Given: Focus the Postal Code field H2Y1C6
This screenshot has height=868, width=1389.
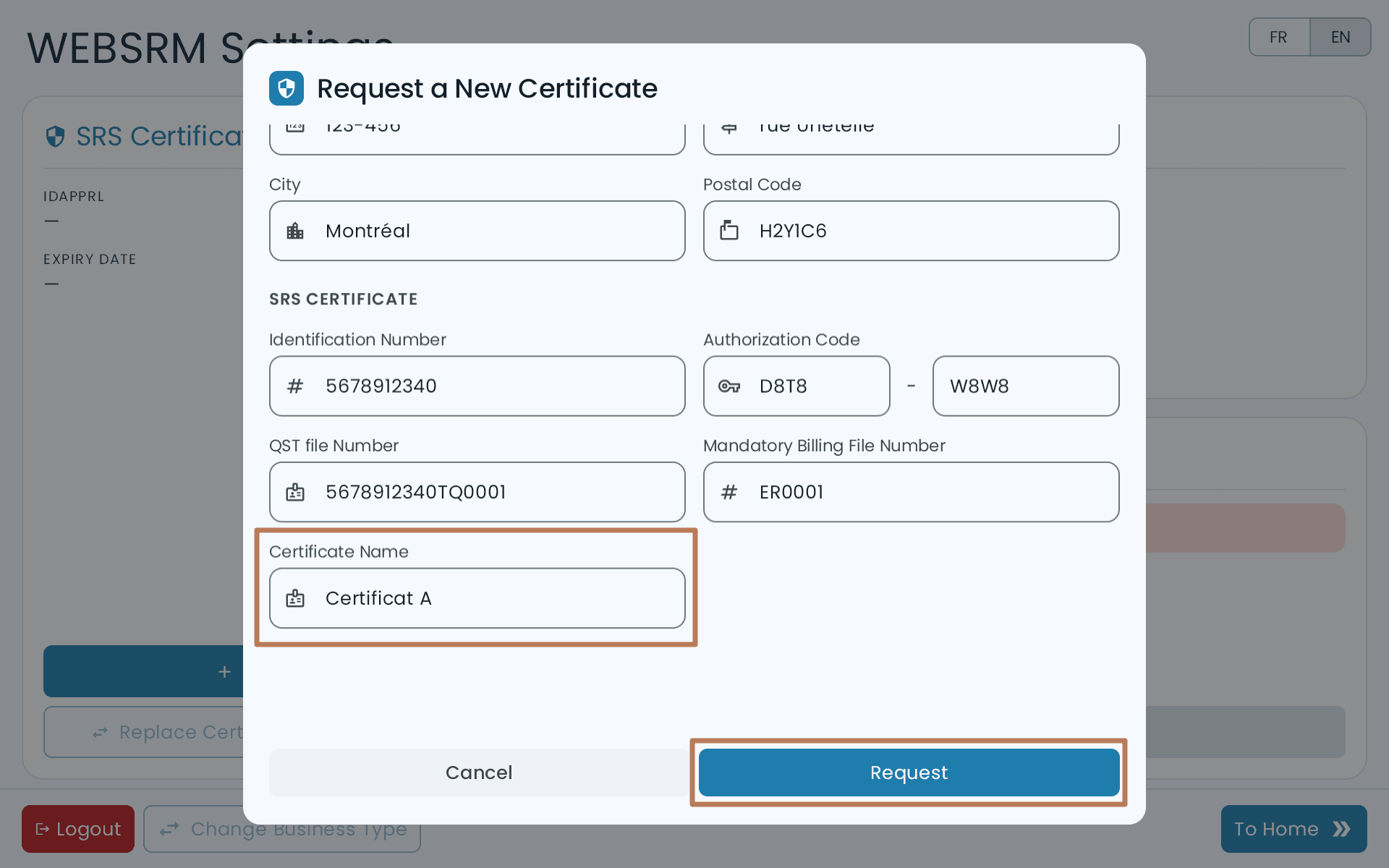Looking at the screenshot, I should point(912,231).
